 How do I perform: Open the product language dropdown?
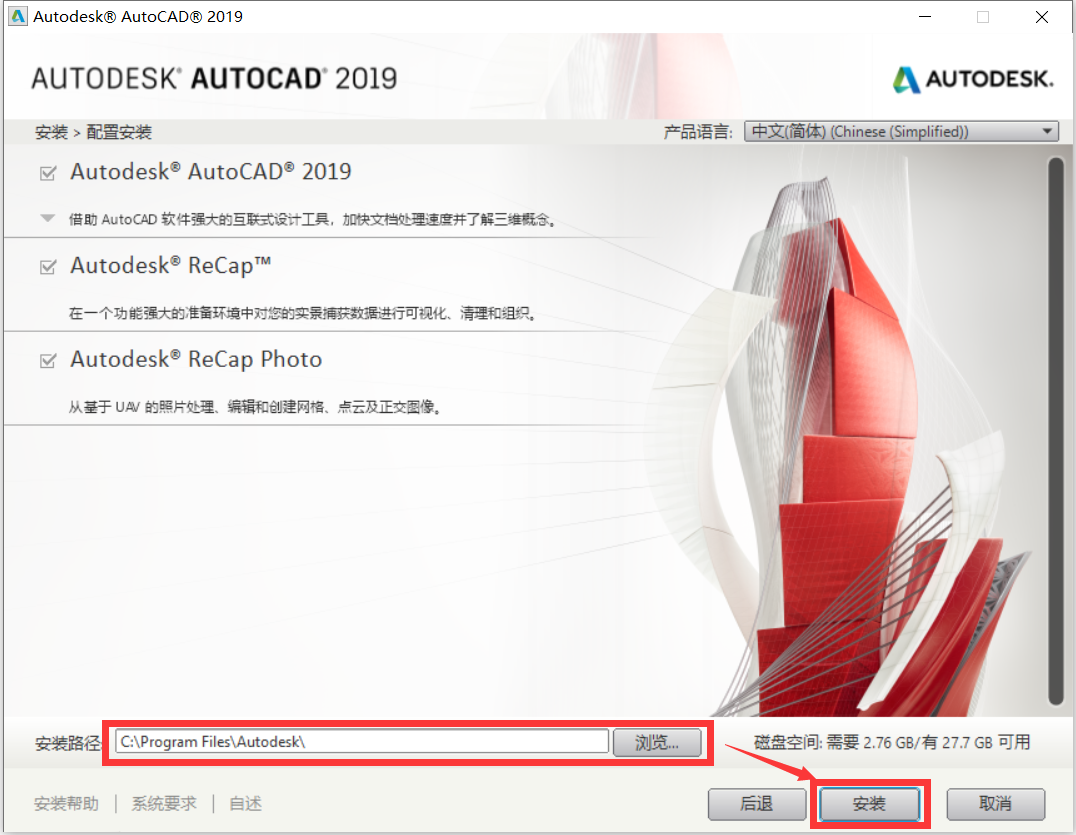(901, 131)
